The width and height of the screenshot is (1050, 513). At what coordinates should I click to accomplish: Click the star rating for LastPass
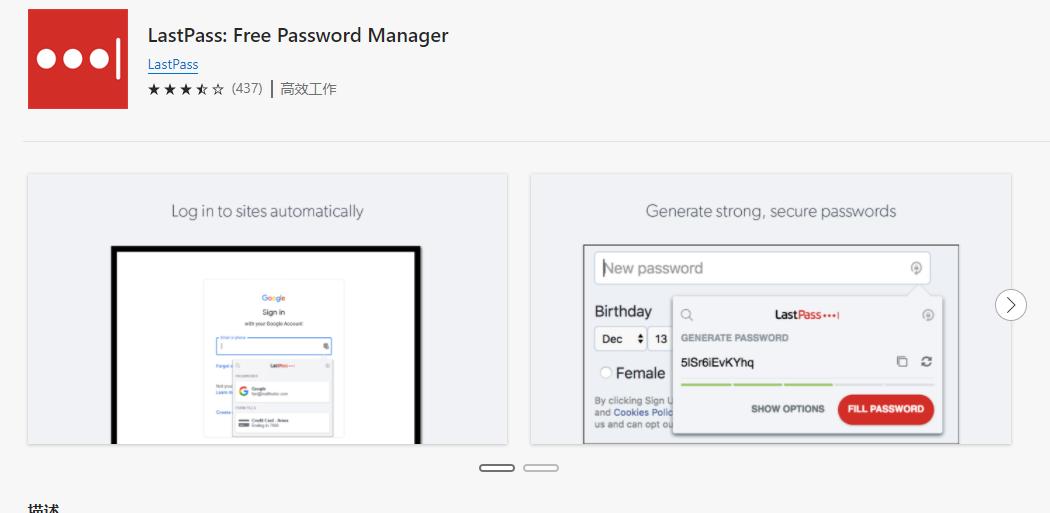pyautogui.click(x=186, y=89)
